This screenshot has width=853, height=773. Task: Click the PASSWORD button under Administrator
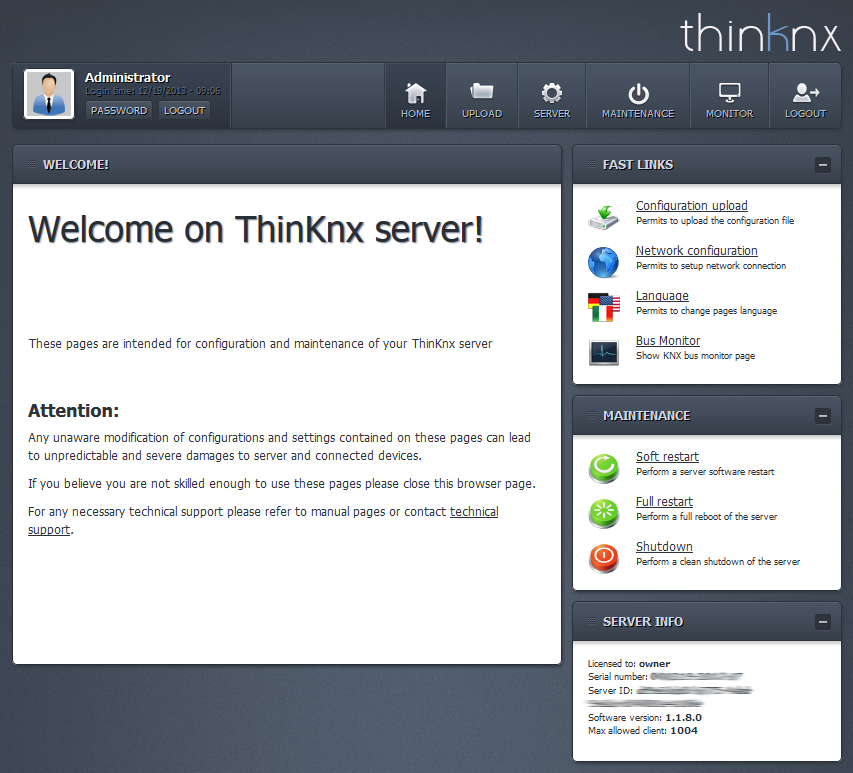[x=119, y=110]
